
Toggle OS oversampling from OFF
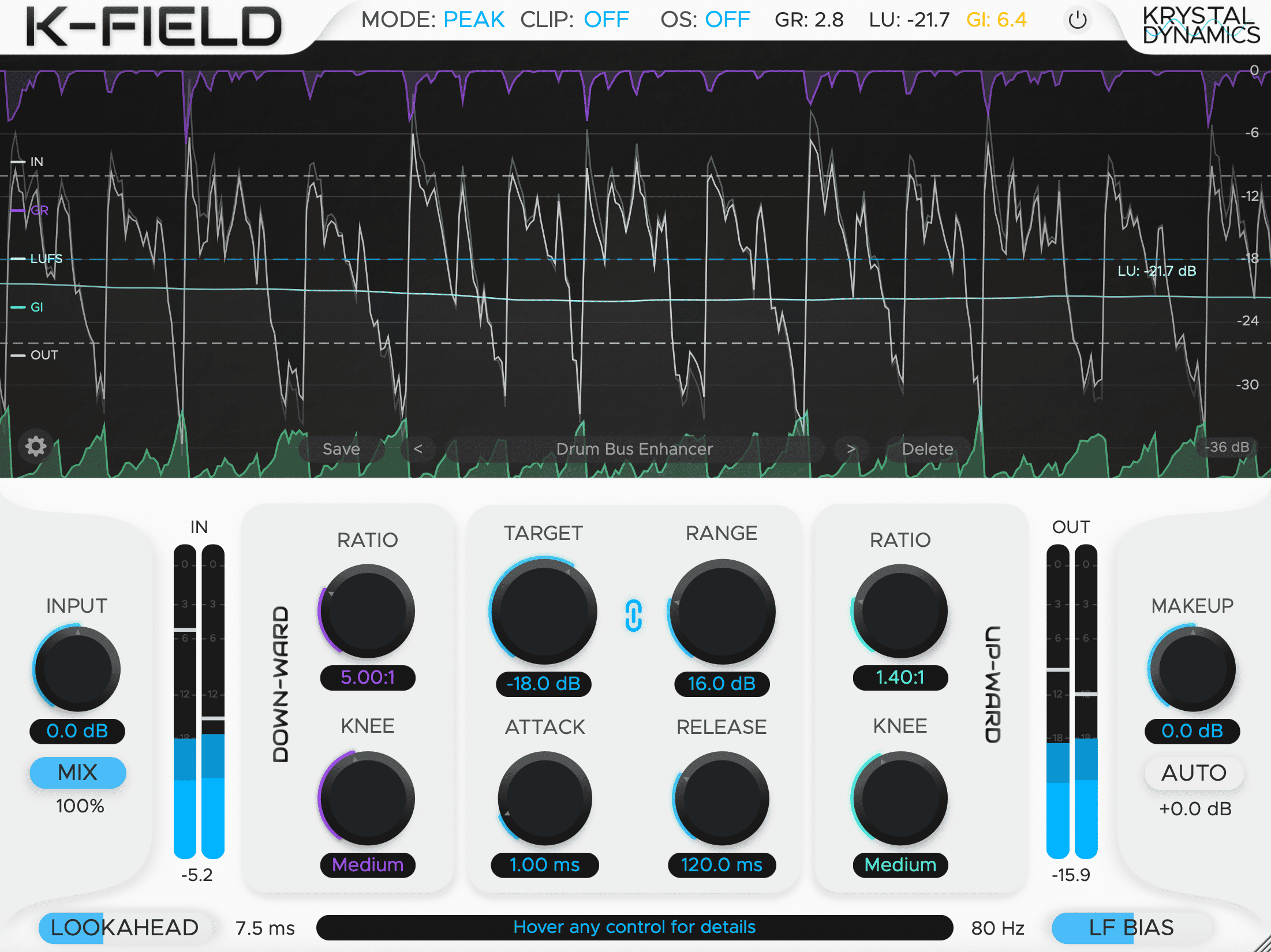(727, 20)
